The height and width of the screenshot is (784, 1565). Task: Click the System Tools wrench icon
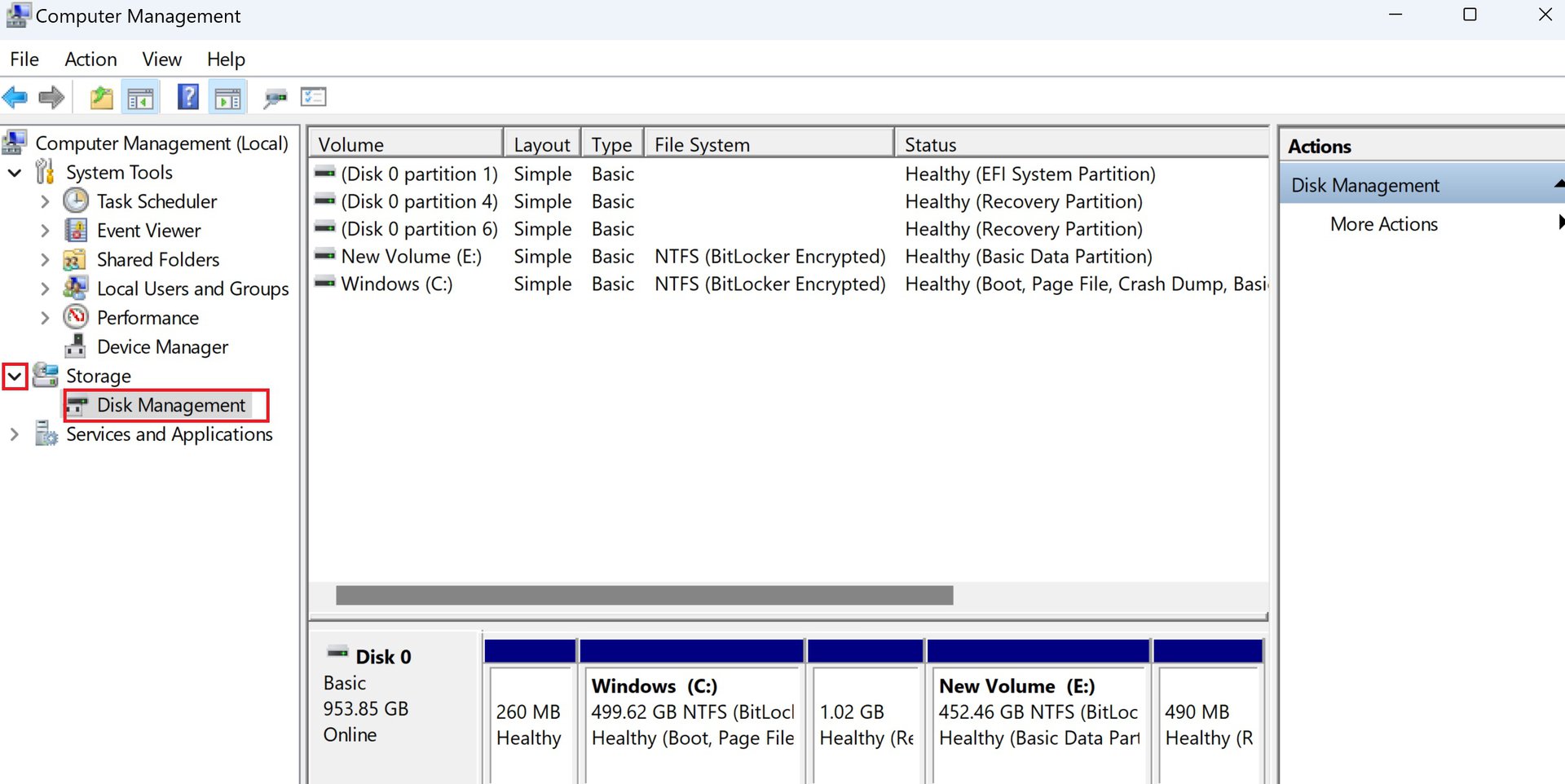click(x=45, y=172)
